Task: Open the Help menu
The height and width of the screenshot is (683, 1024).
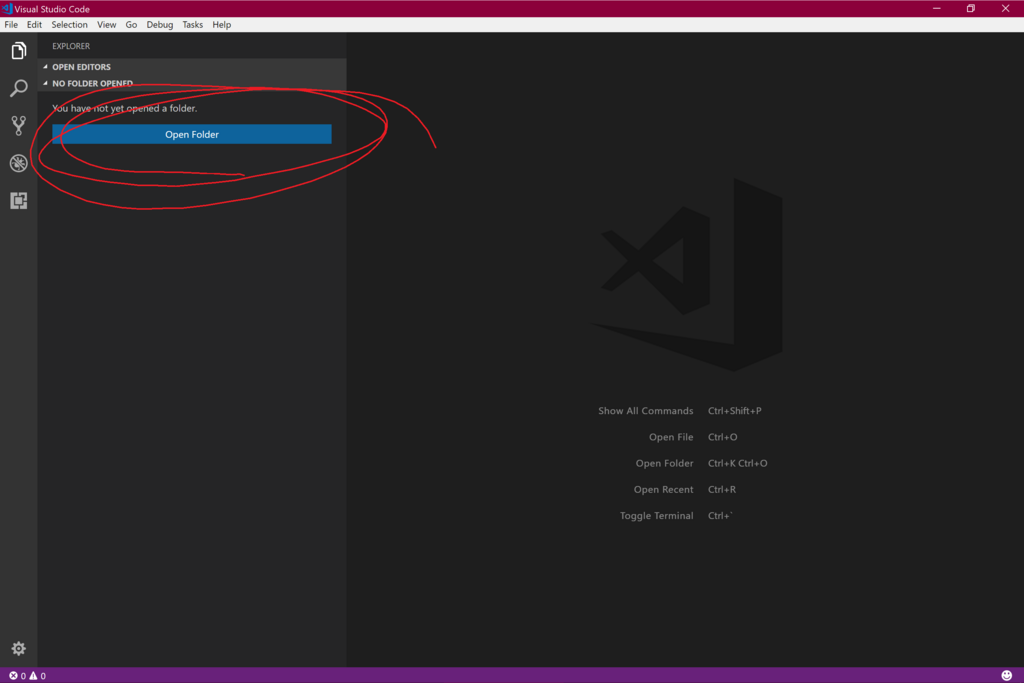Action: [221, 25]
